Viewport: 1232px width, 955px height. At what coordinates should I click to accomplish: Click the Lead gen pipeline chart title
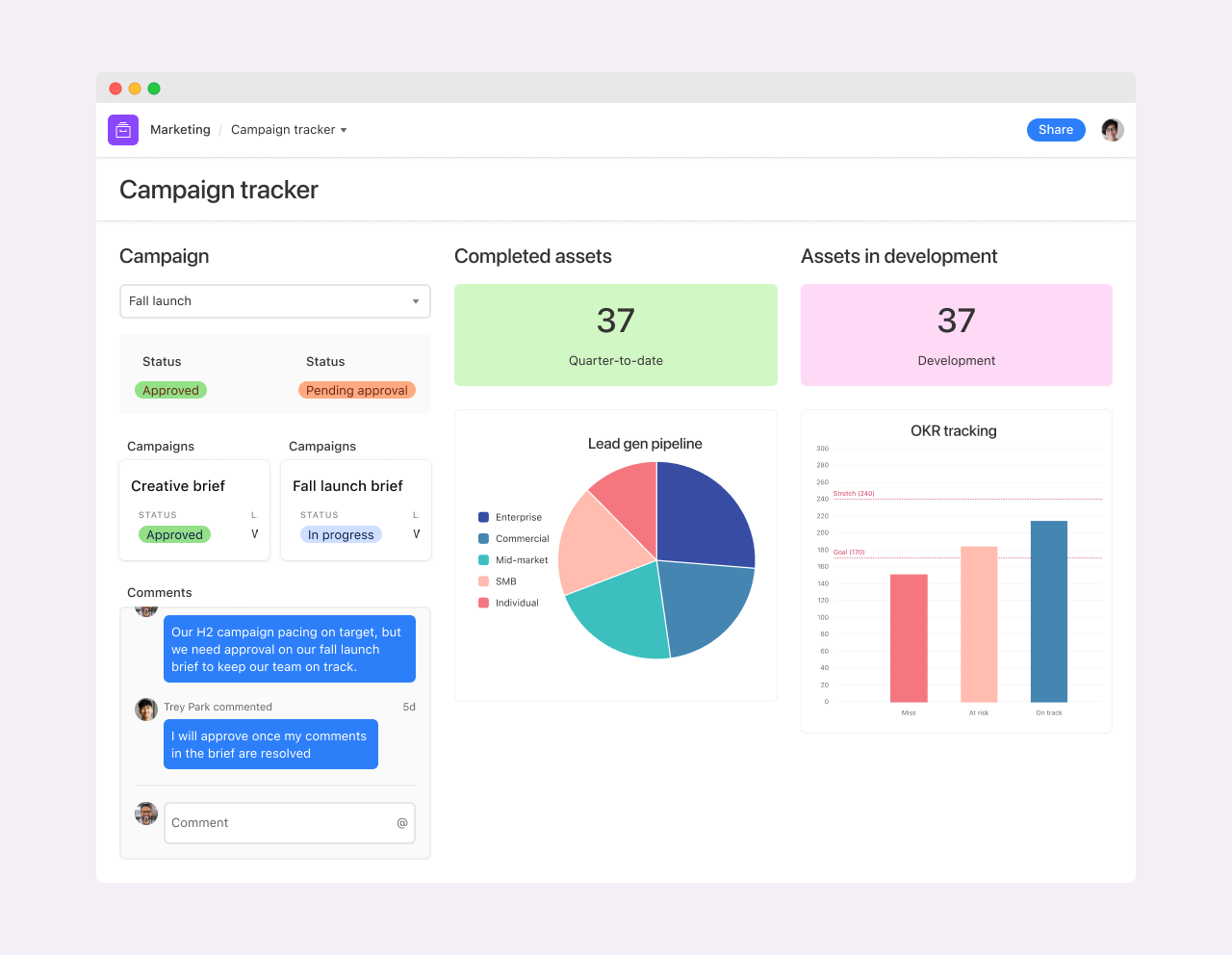coord(645,444)
